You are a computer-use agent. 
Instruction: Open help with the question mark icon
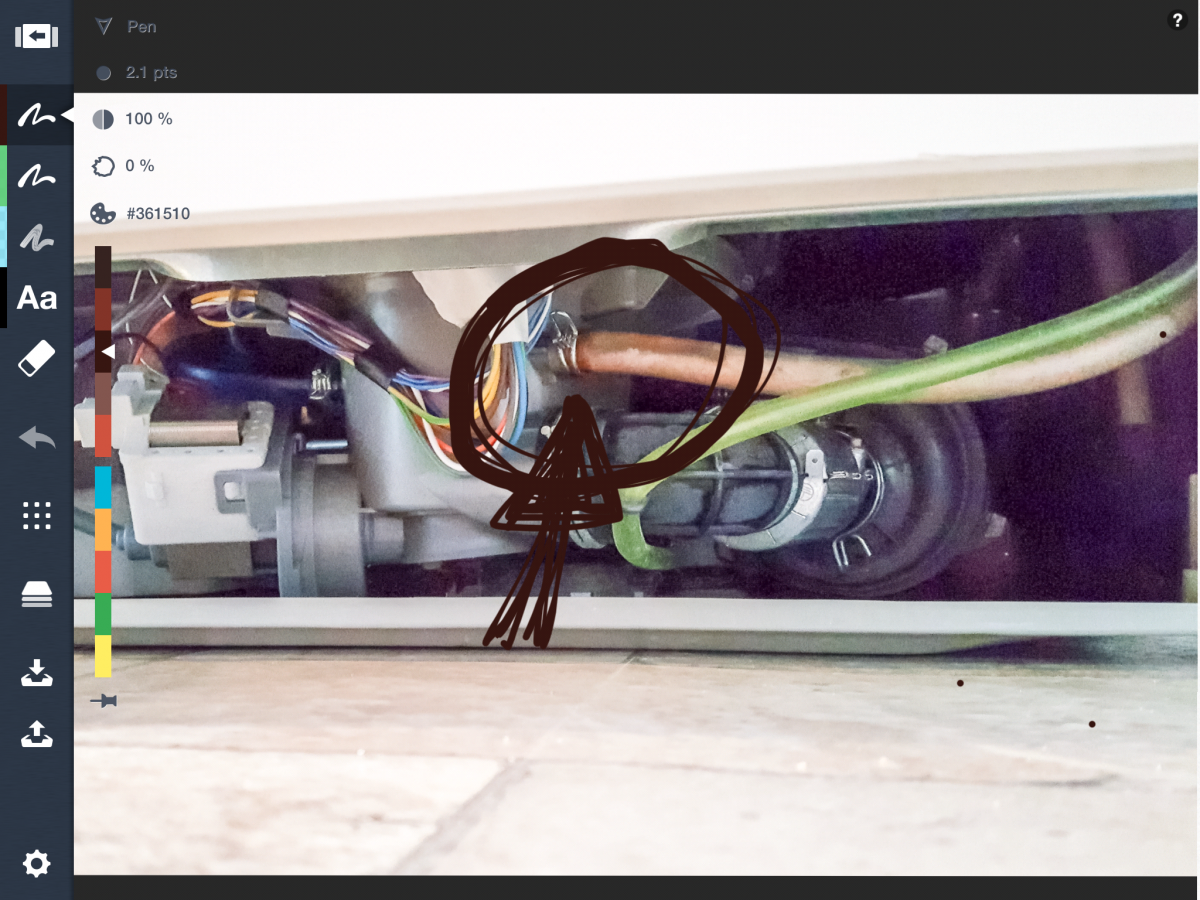1177,21
